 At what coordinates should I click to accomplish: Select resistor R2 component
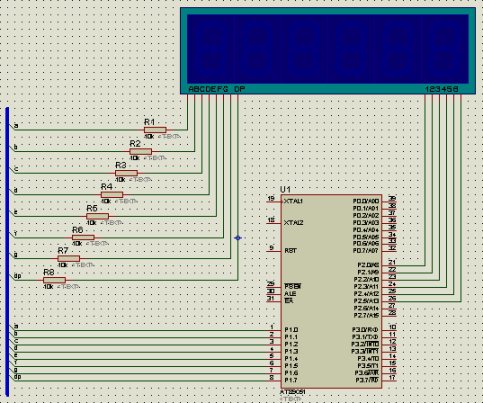140,152
